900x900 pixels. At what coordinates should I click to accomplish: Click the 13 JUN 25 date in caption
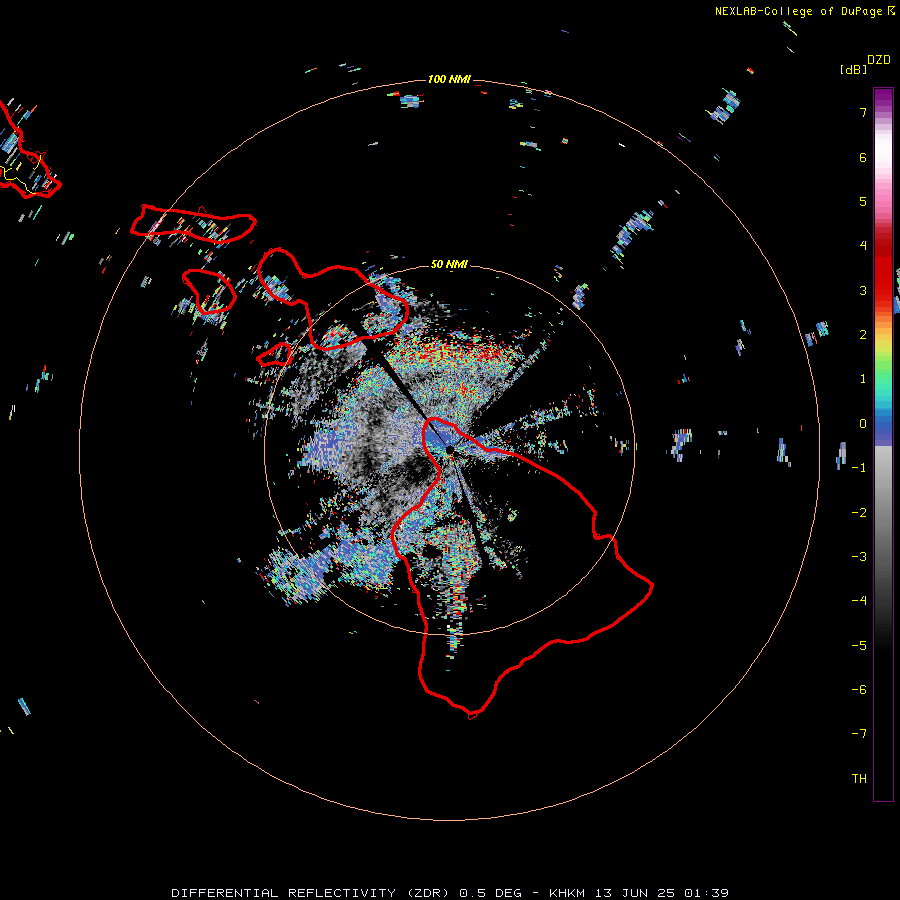(x=635, y=893)
